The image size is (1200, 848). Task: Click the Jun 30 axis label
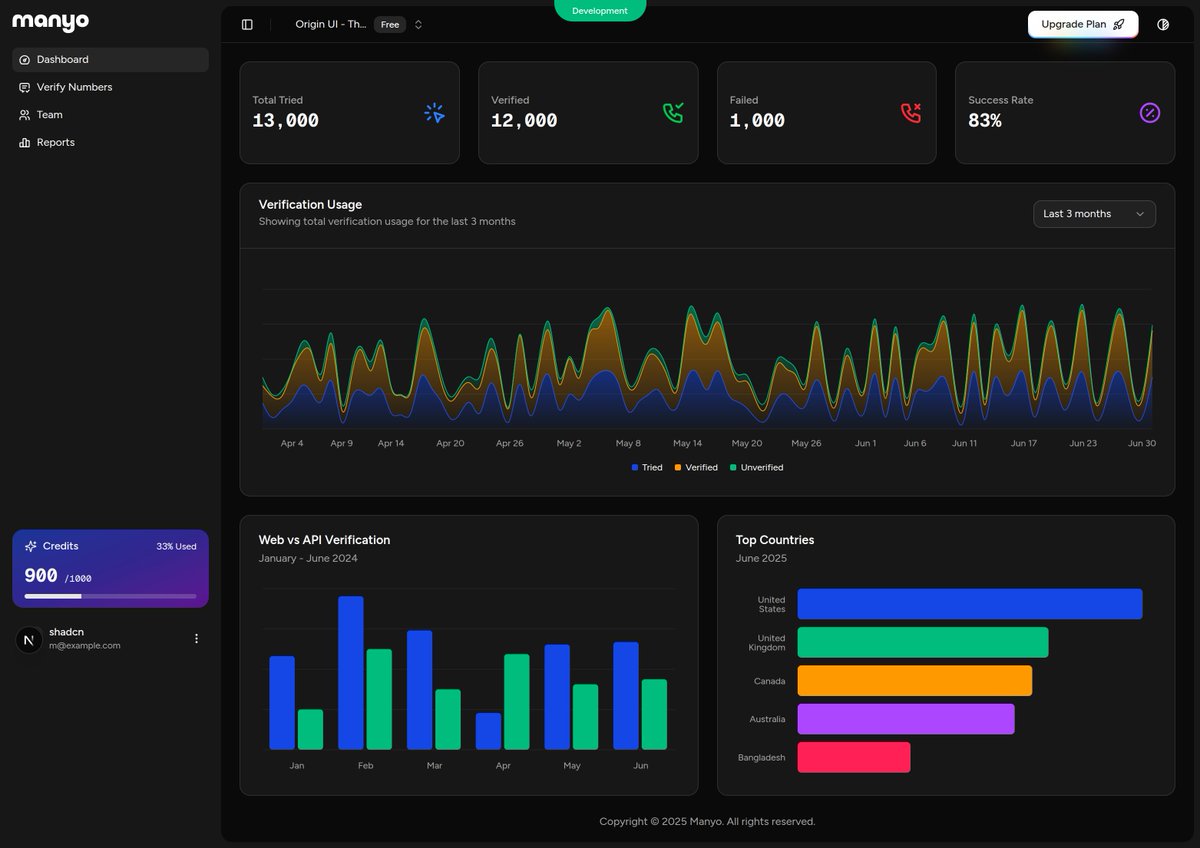1142,443
